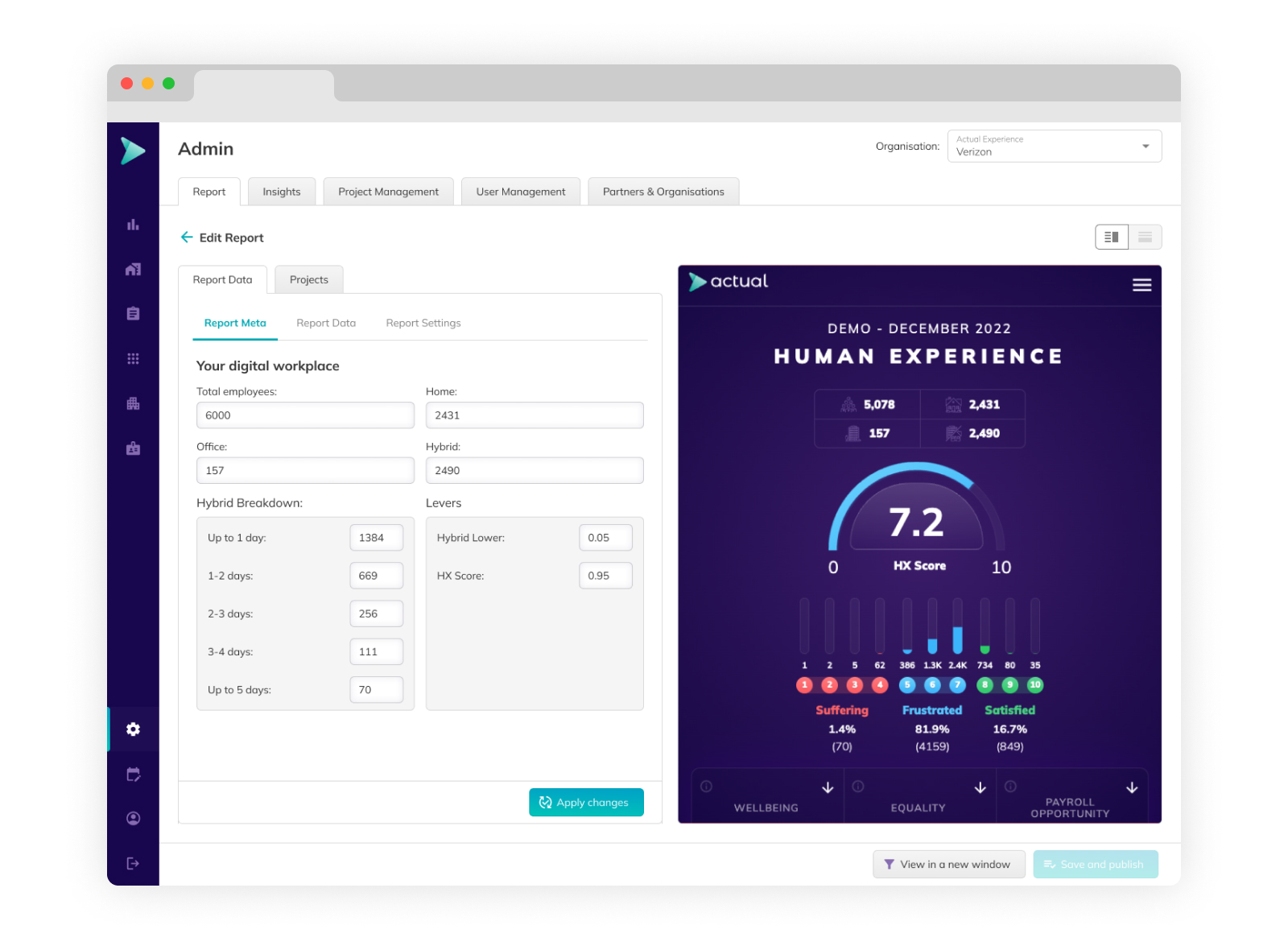Click the Total employees input field
Screen dimensions: 1288x950
[305, 415]
